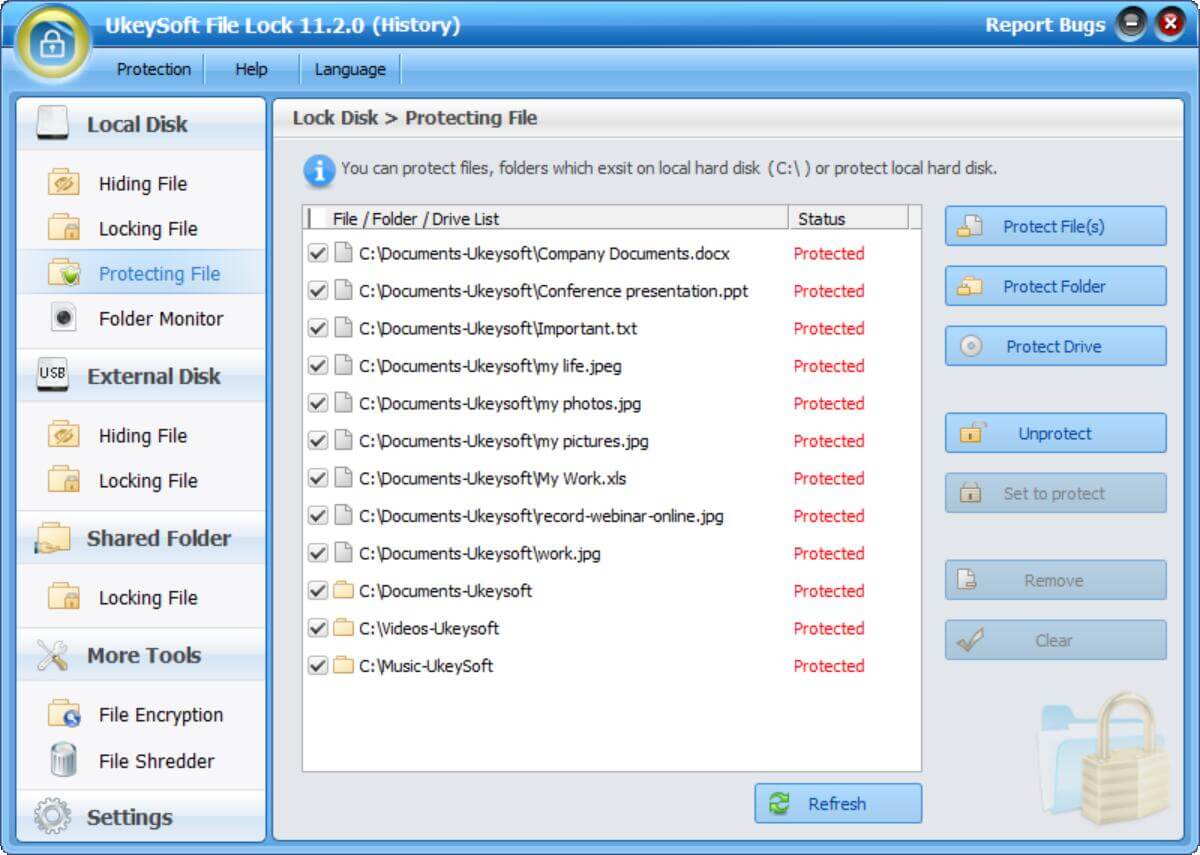Viewport: 1200px width, 855px height.
Task: Click the Locking File icon under Shared Folder
Action: (64, 597)
